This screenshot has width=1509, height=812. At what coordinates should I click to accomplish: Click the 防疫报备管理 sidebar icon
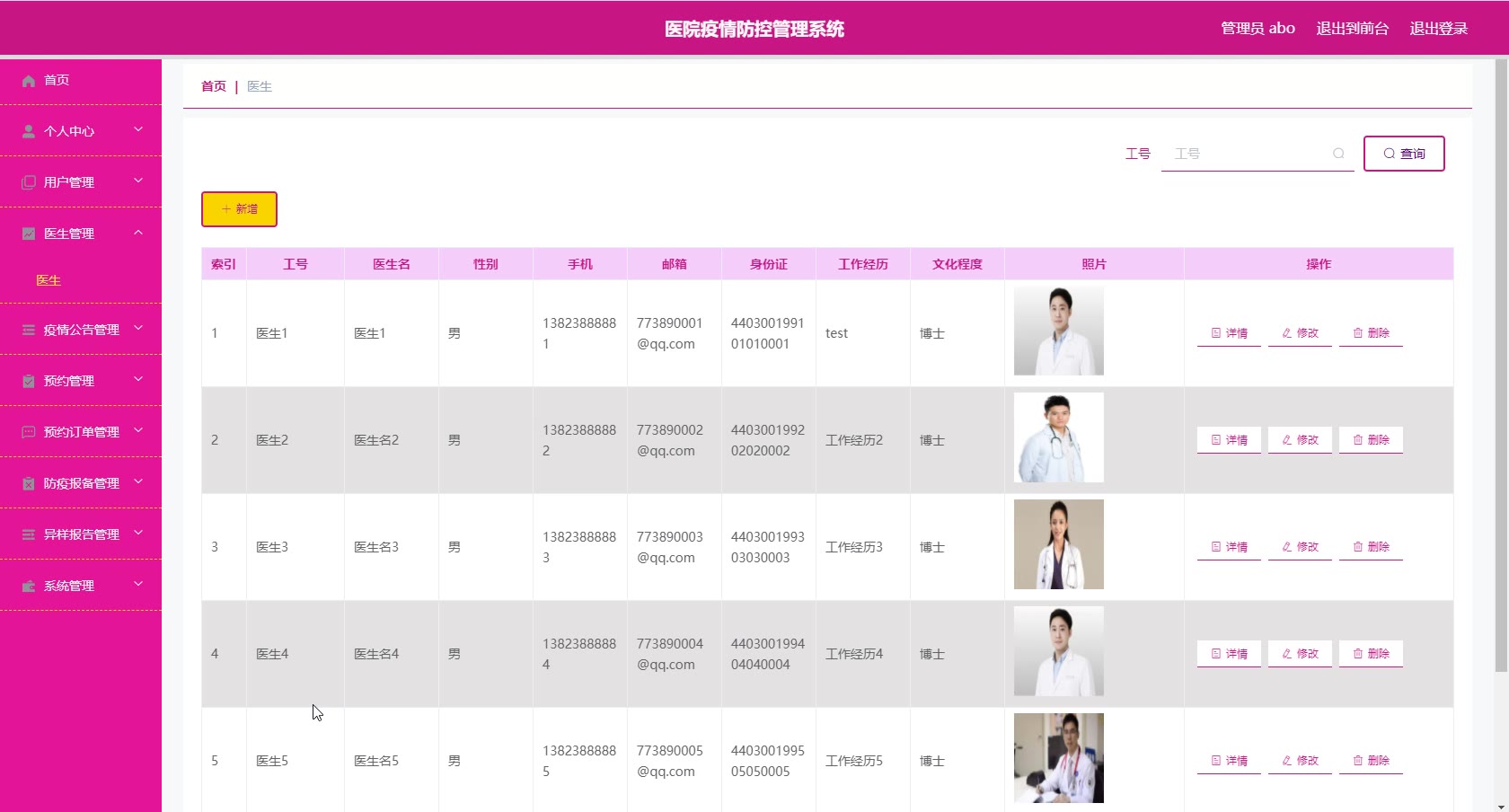pos(29,484)
